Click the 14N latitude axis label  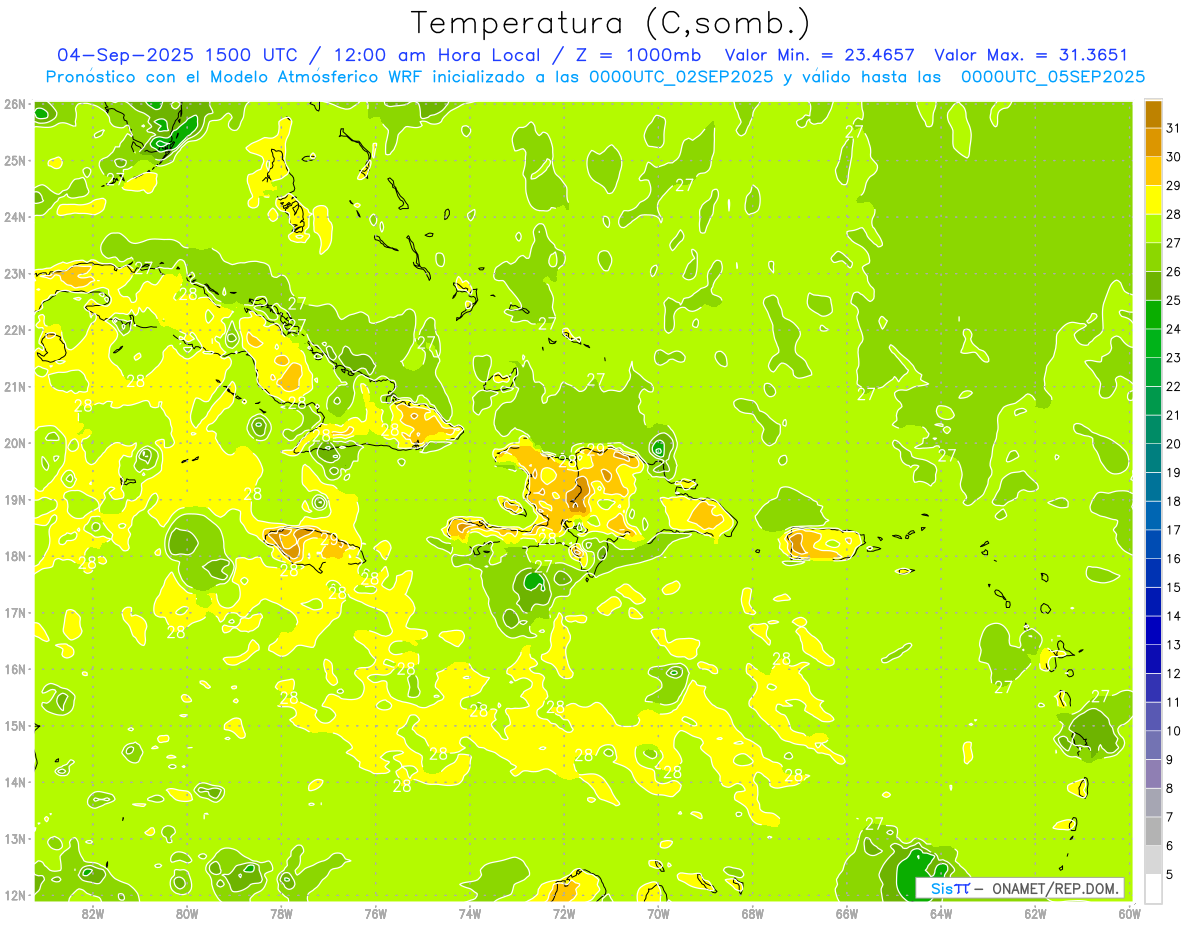click(x=15, y=782)
